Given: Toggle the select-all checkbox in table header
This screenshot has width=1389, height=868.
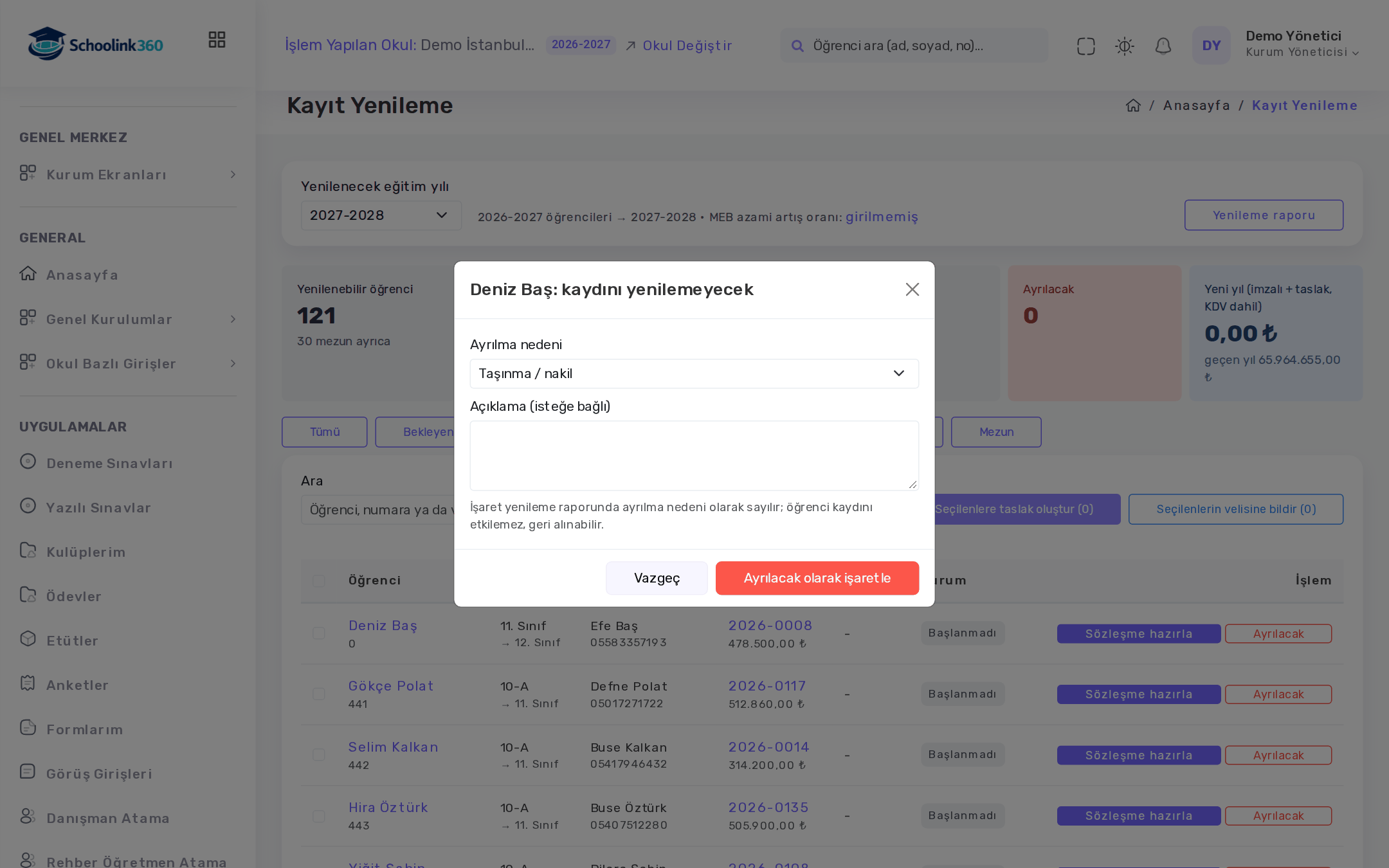Looking at the screenshot, I should tap(318, 581).
